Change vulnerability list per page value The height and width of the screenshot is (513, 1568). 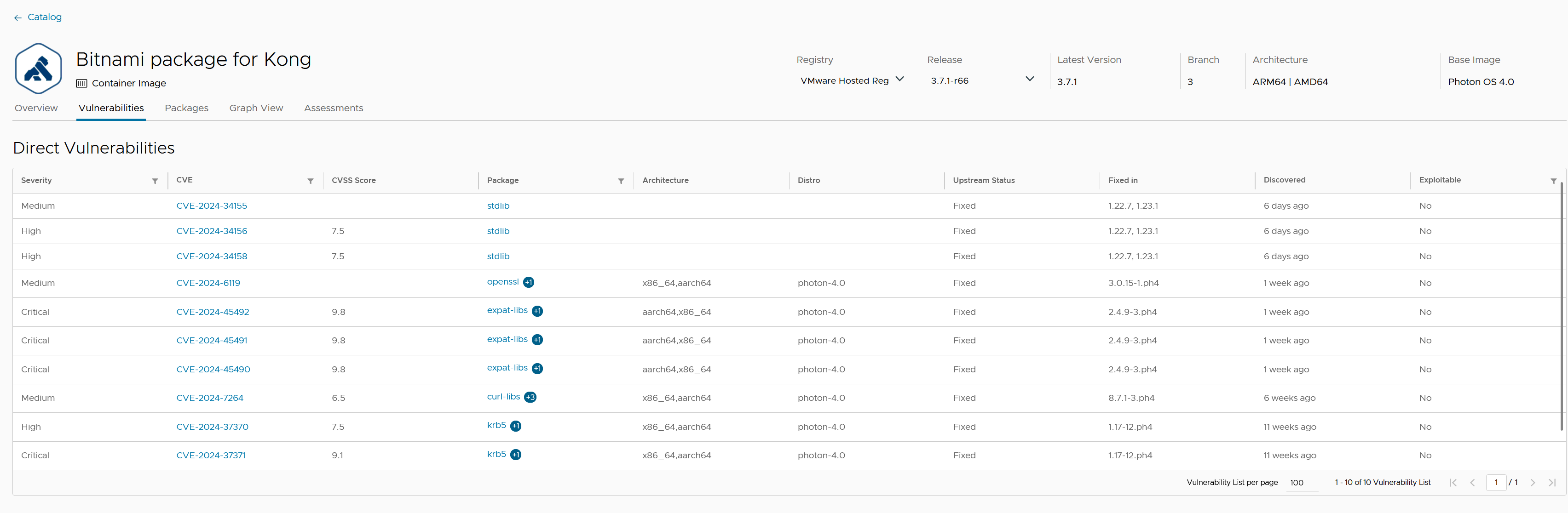(x=1302, y=483)
